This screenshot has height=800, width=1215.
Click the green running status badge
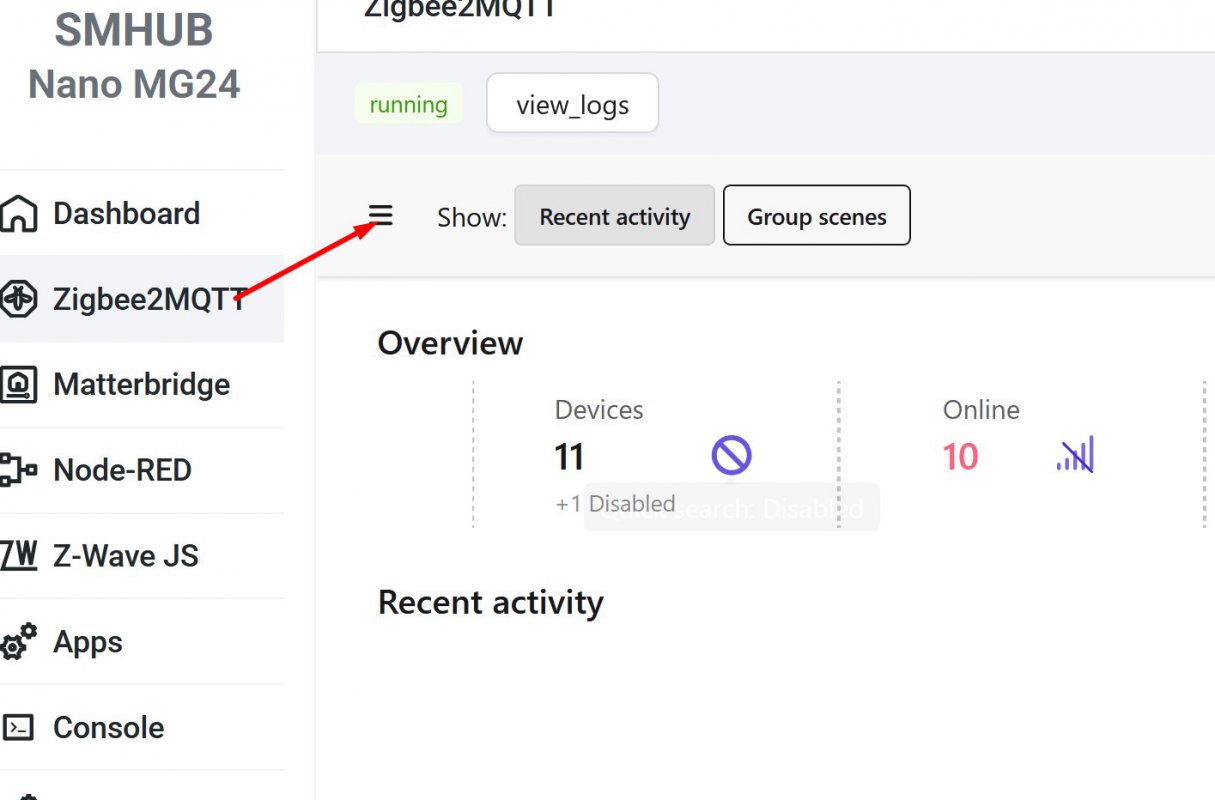click(x=408, y=104)
